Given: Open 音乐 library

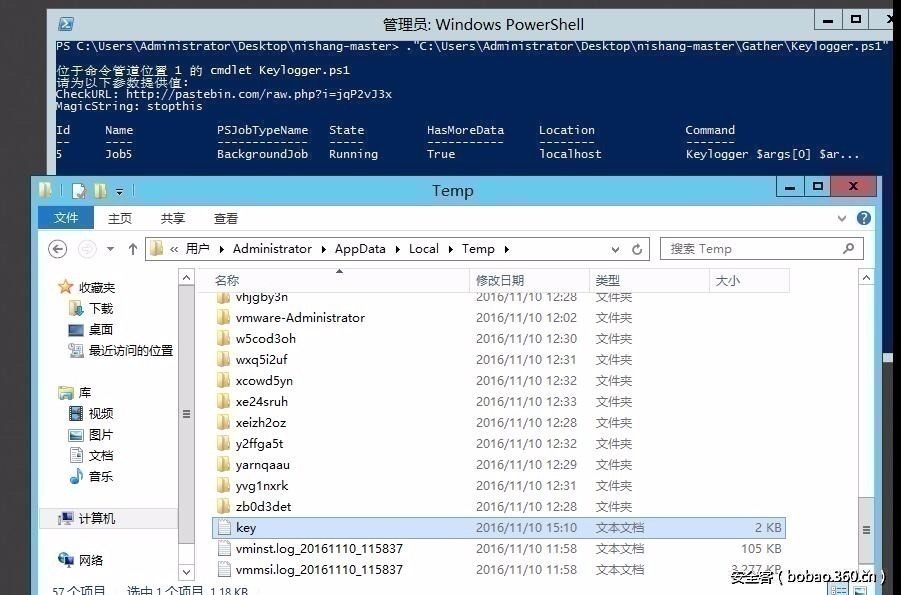Looking at the screenshot, I should coord(101,476).
